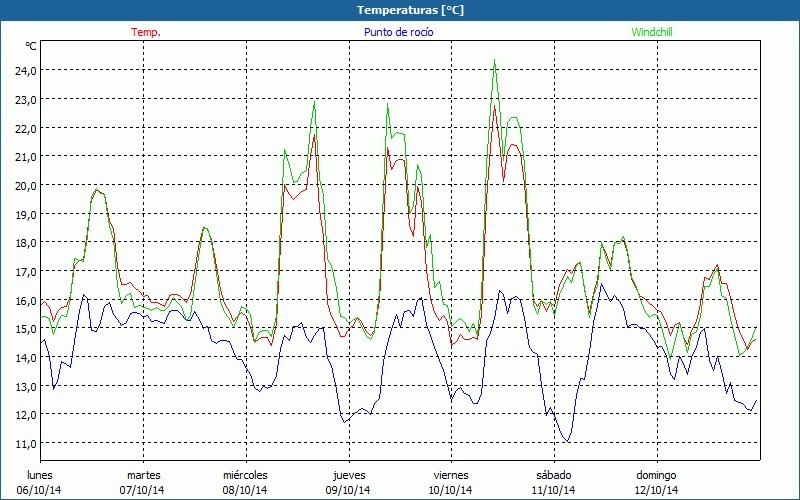
Task: Click the 09/10/14 date label
Action: point(348,490)
